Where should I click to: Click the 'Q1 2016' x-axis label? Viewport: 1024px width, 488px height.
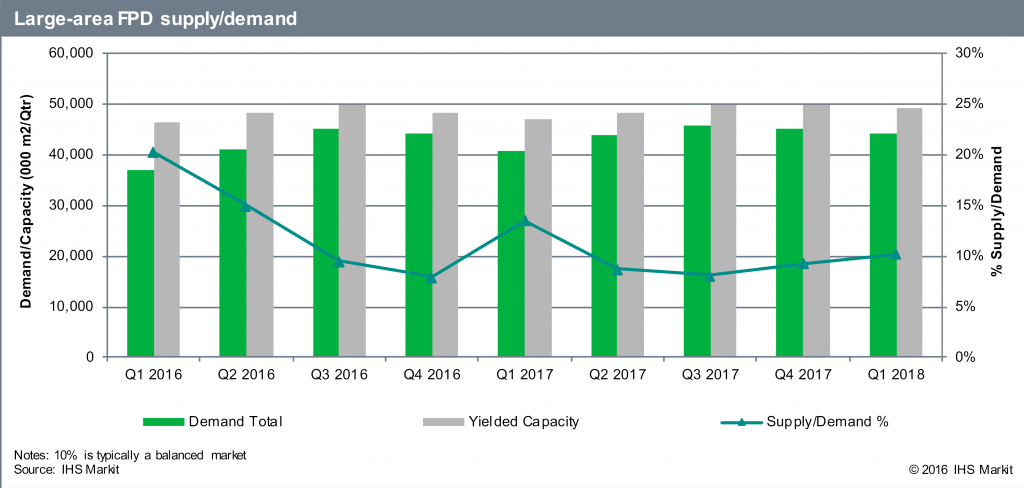[154, 375]
